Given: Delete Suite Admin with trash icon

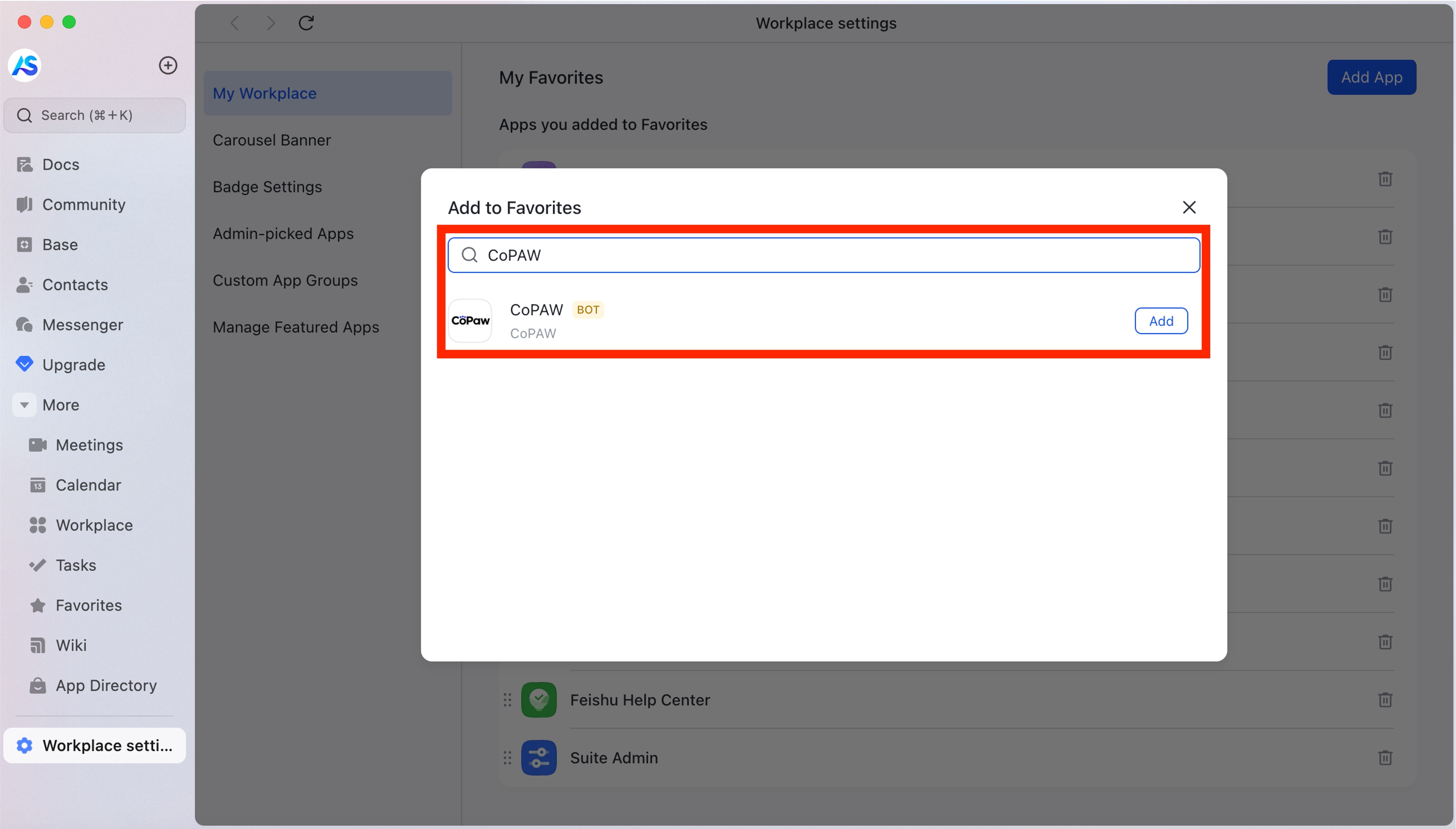Looking at the screenshot, I should pos(1385,758).
